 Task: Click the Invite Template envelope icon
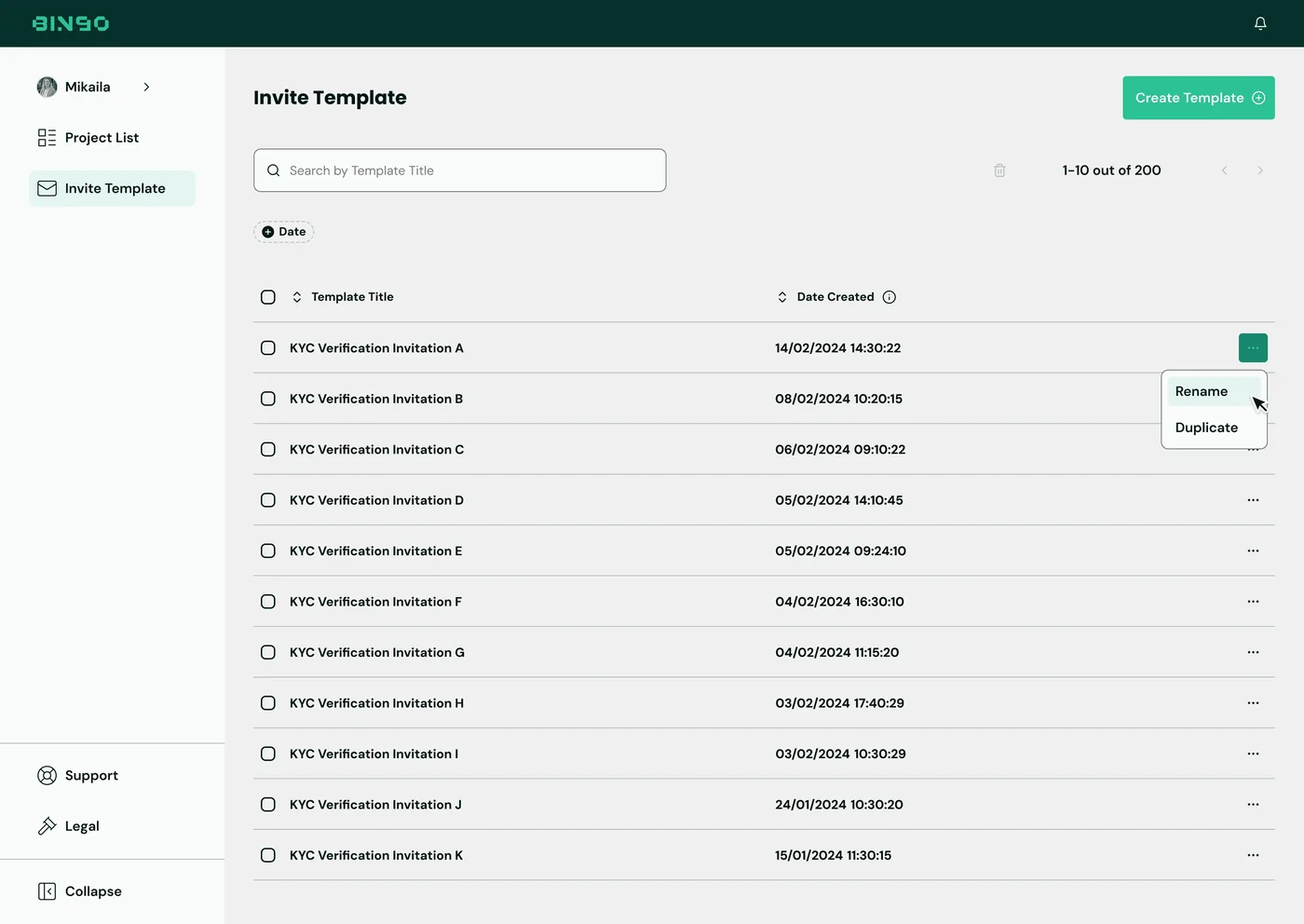pyautogui.click(x=47, y=188)
